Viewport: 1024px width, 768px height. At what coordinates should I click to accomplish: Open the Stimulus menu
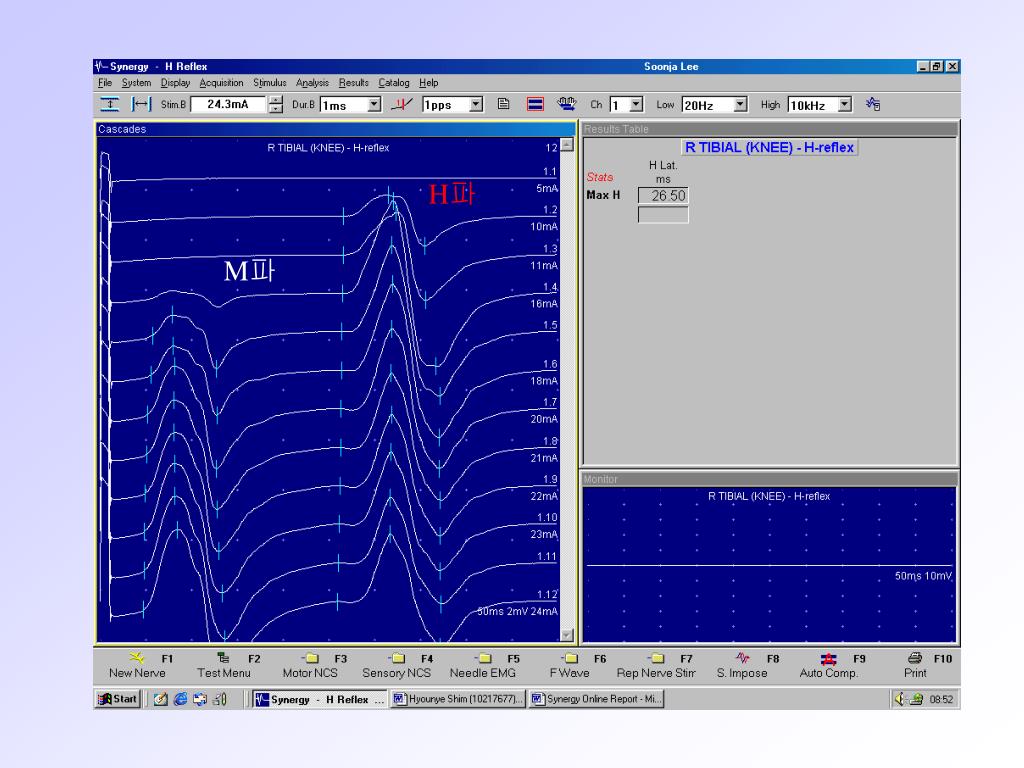pos(270,83)
